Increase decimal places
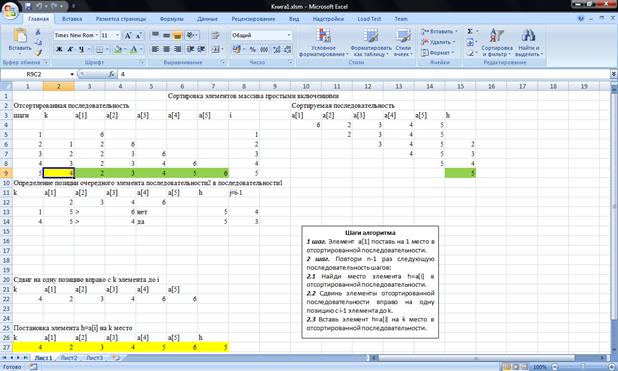618x371 pixels. pyautogui.click(x=276, y=49)
